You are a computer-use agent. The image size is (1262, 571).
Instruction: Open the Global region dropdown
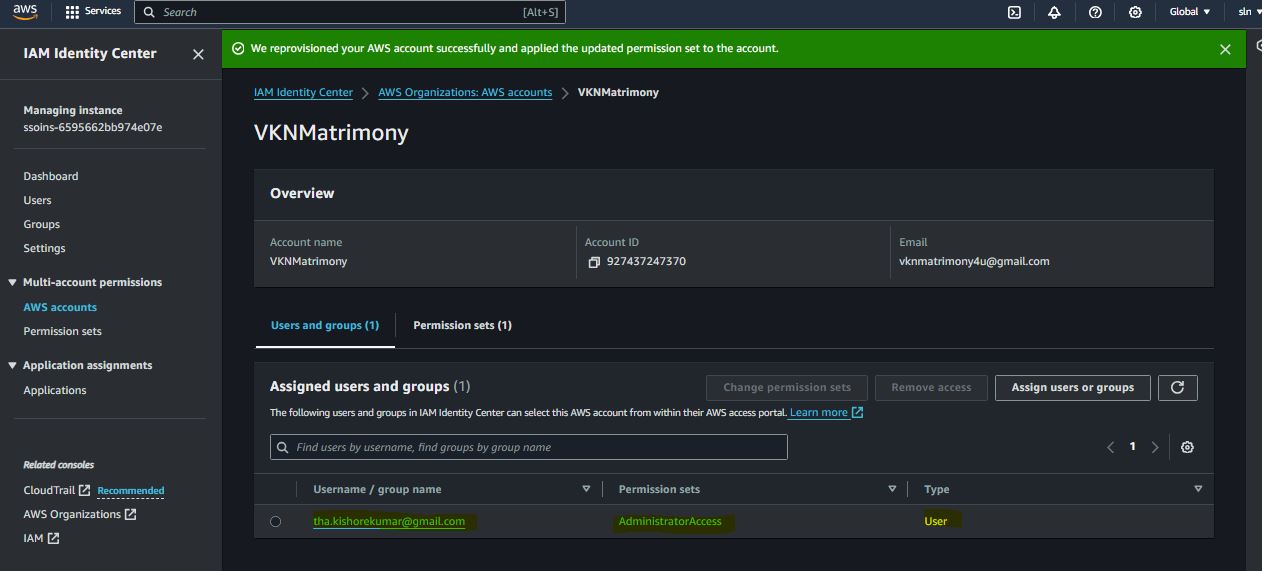(1189, 12)
